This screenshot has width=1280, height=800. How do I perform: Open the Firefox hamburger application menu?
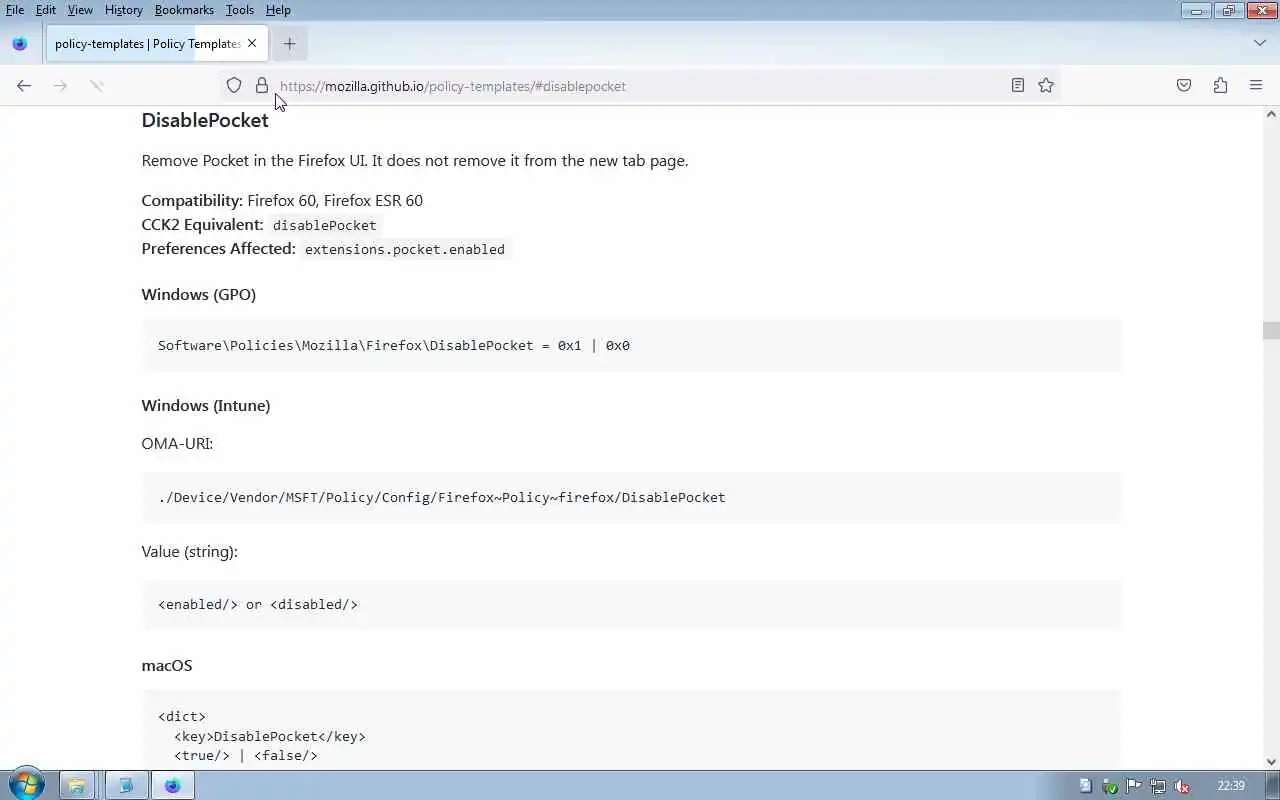click(x=1256, y=86)
